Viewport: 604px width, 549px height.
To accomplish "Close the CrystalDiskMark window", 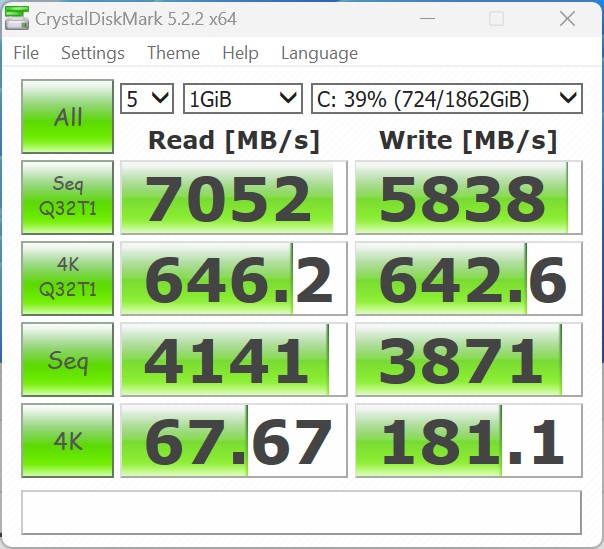I will (567, 18).
